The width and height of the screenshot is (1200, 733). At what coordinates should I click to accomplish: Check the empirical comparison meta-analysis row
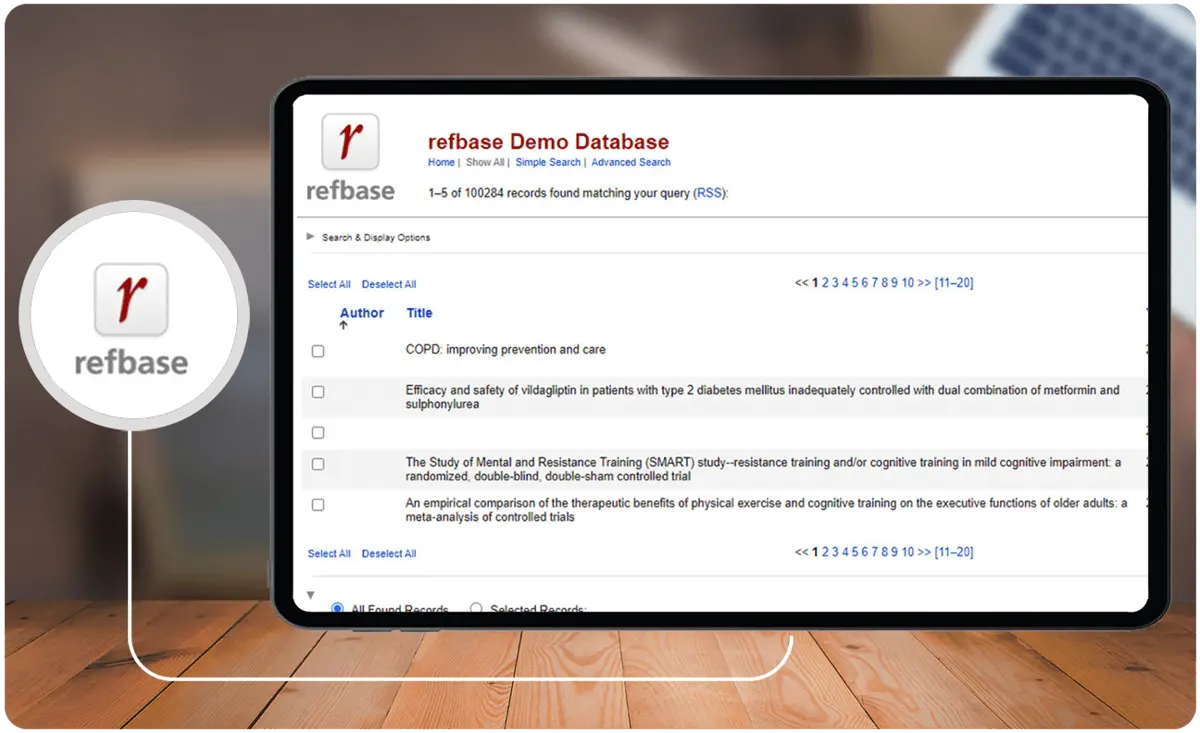(318, 505)
